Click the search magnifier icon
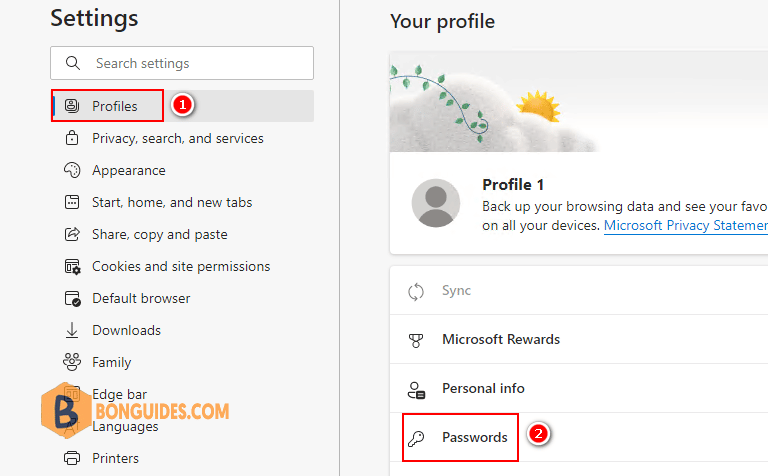768x476 pixels. (x=72, y=63)
